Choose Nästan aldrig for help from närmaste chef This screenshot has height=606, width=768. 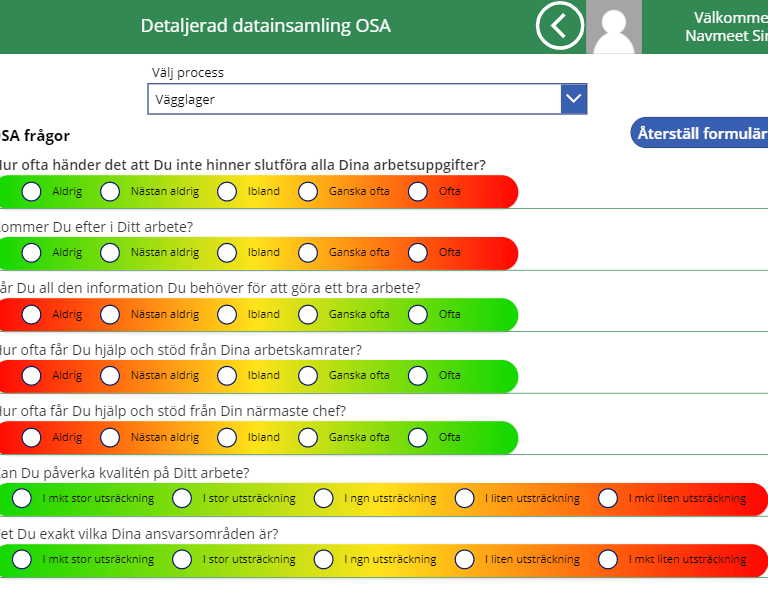110,437
